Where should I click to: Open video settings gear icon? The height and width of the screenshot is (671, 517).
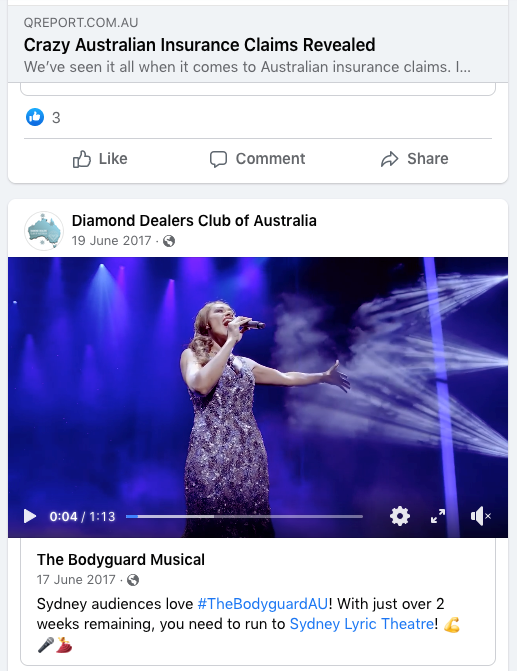click(400, 516)
